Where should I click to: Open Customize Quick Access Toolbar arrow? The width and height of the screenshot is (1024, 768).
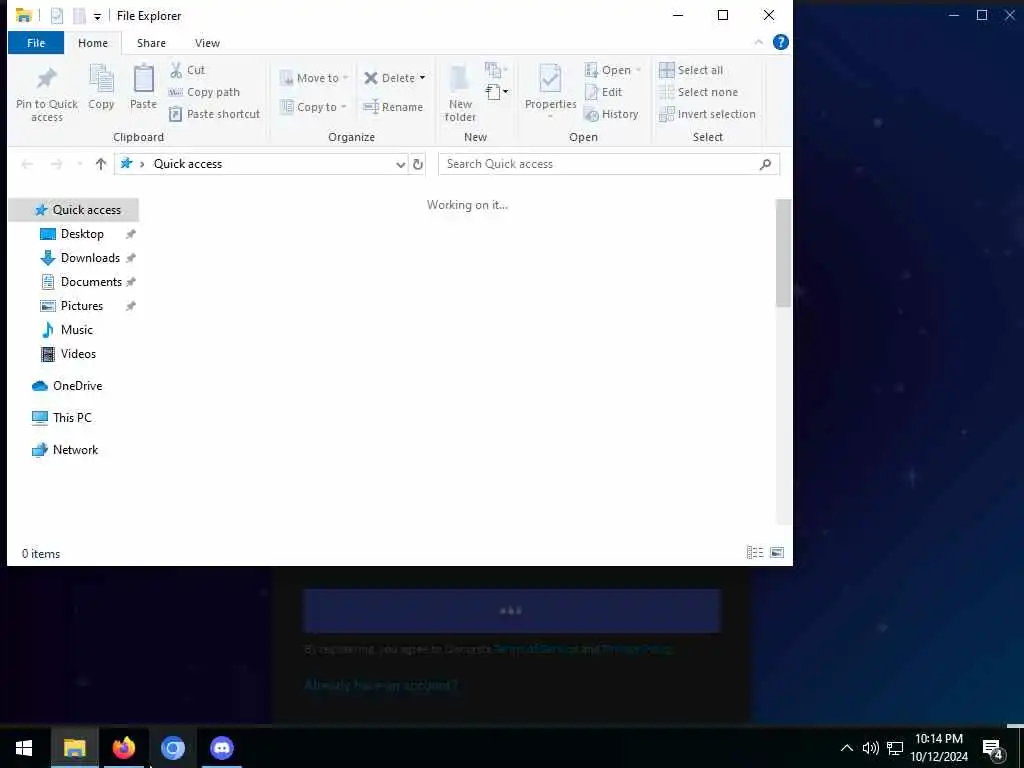coord(97,16)
